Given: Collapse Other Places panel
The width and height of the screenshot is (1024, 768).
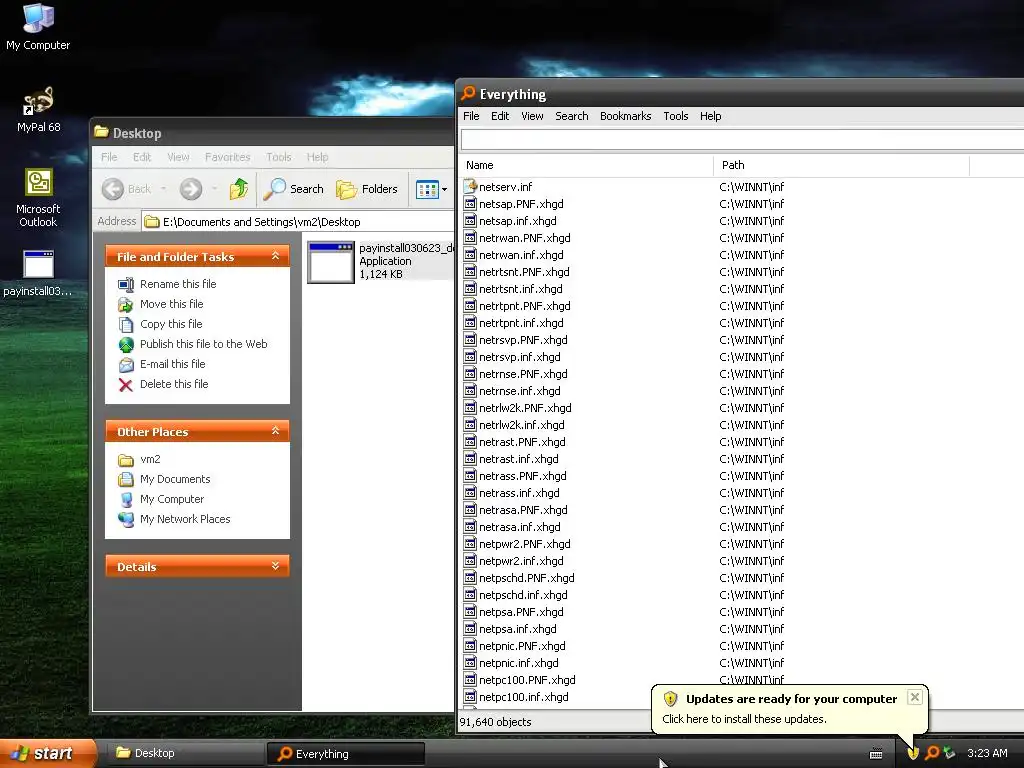Looking at the screenshot, I should pos(276,431).
